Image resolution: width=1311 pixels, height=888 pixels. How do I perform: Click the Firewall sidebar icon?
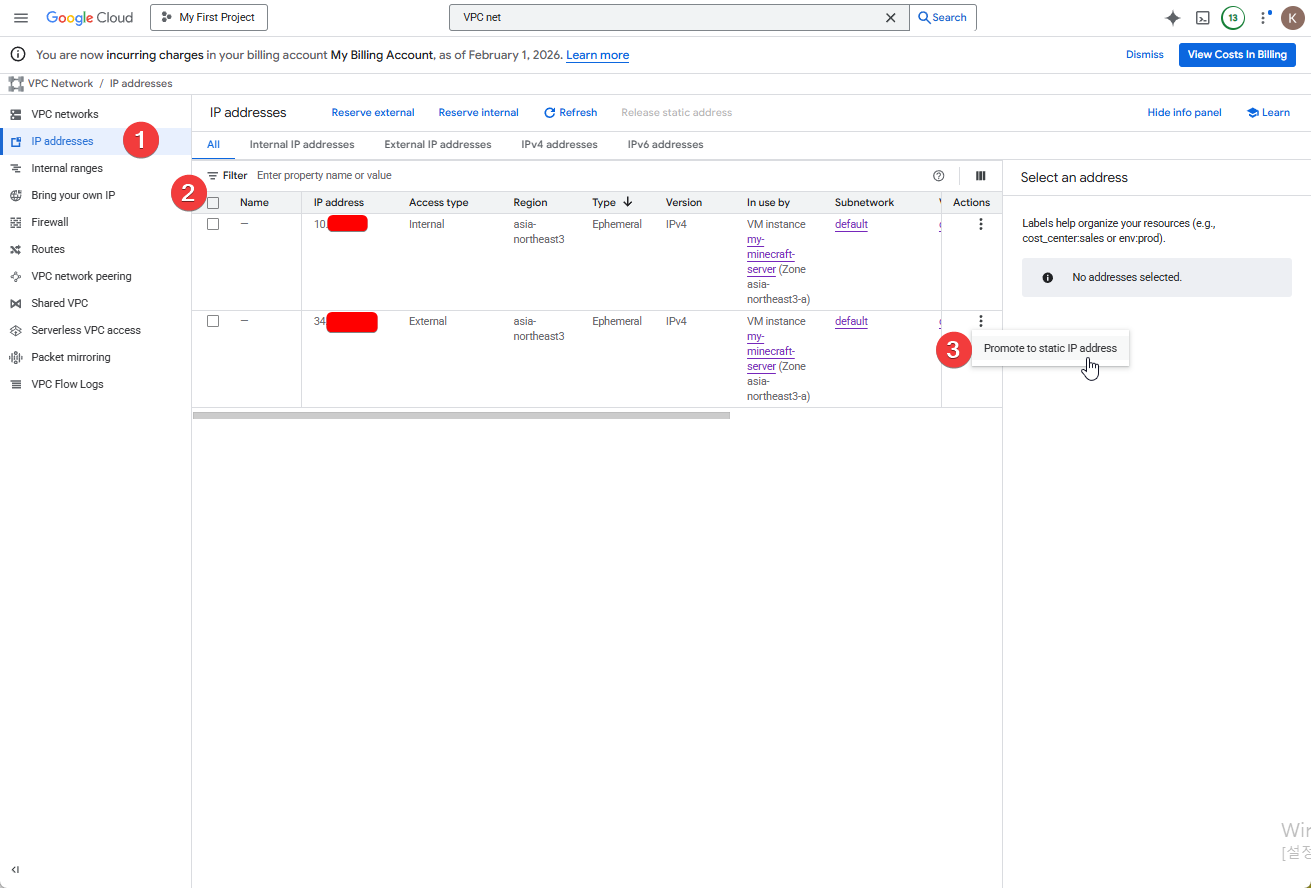tap(16, 223)
